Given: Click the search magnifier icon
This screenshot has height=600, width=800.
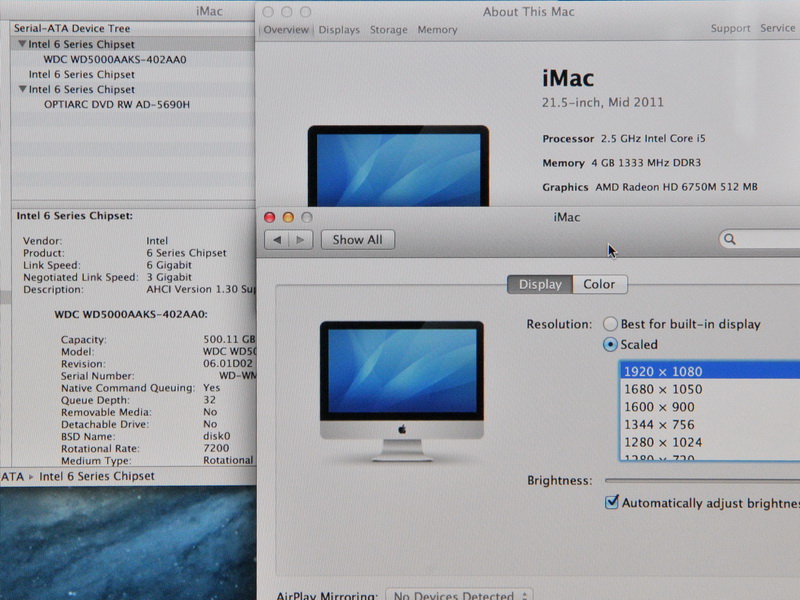Looking at the screenshot, I should coord(730,239).
